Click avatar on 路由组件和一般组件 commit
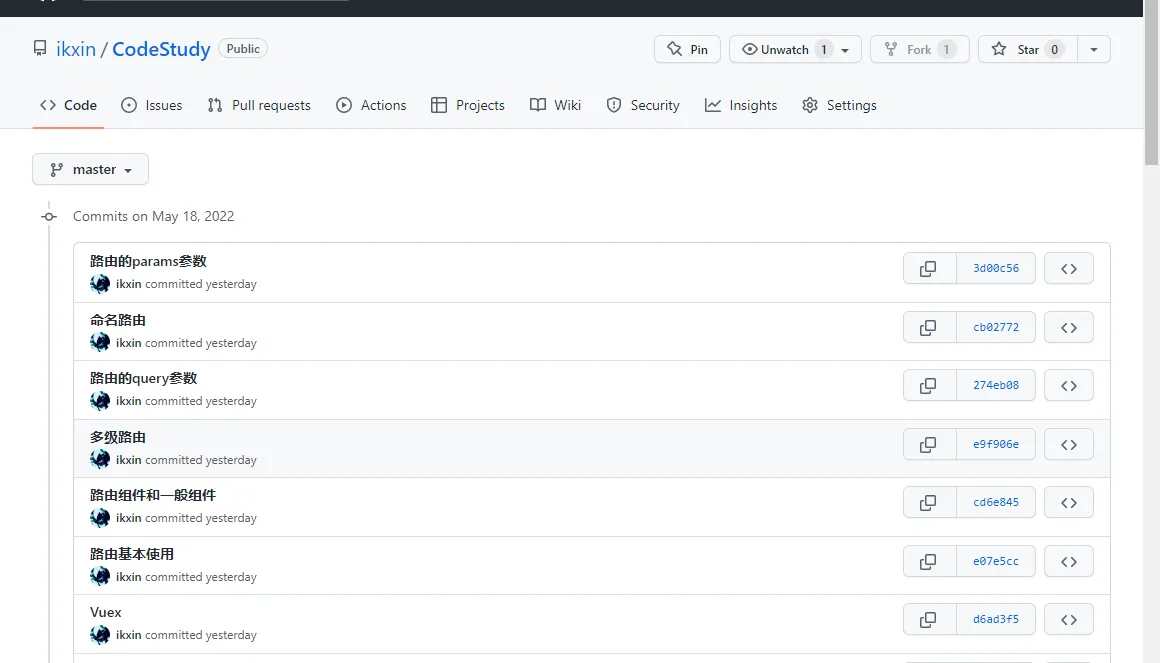Image resolution: width=1160 pixels, height=663 pixels. click(x=100, y=518)
